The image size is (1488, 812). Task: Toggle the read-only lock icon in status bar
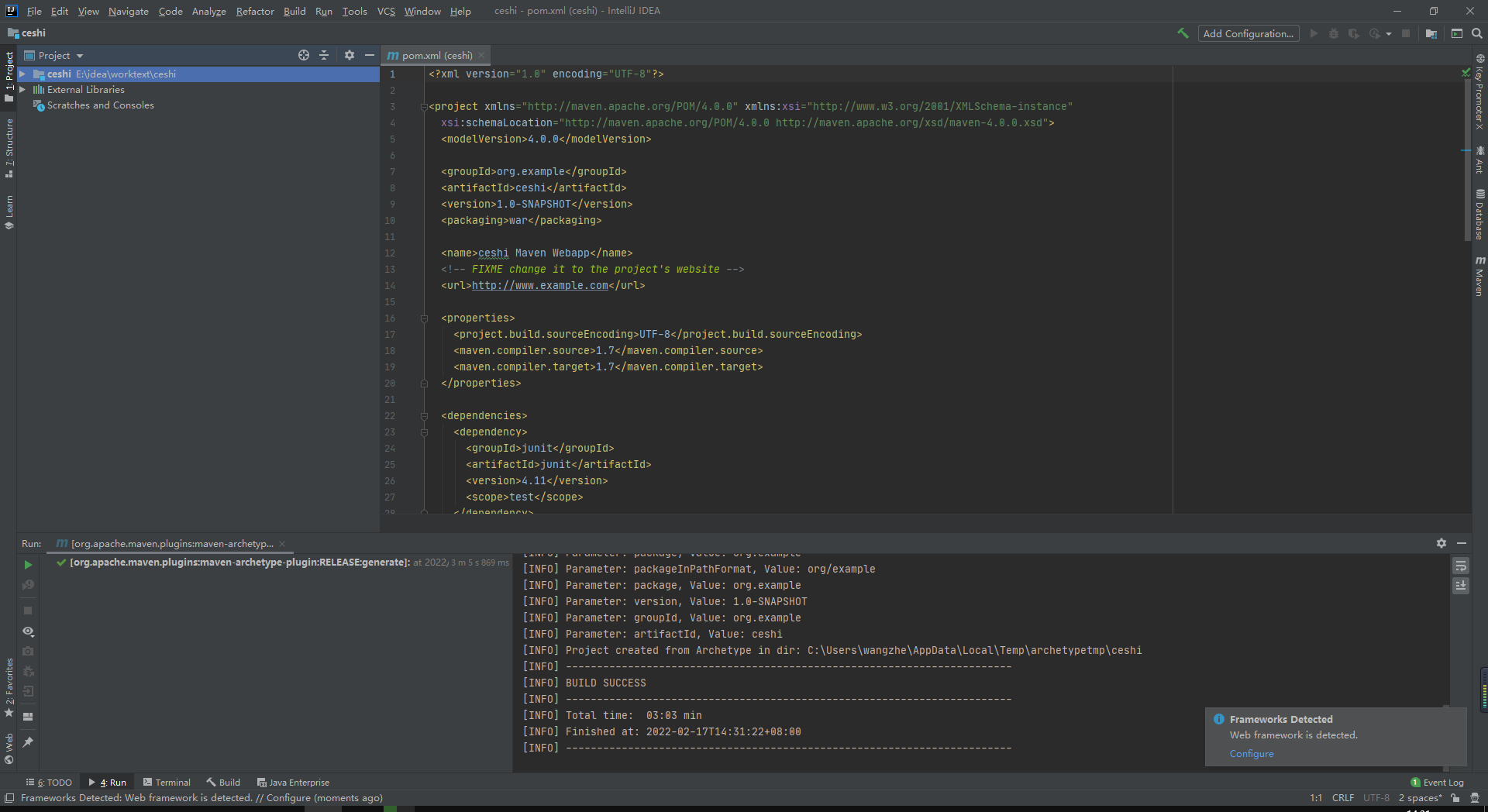click(x=1455, y=798)
